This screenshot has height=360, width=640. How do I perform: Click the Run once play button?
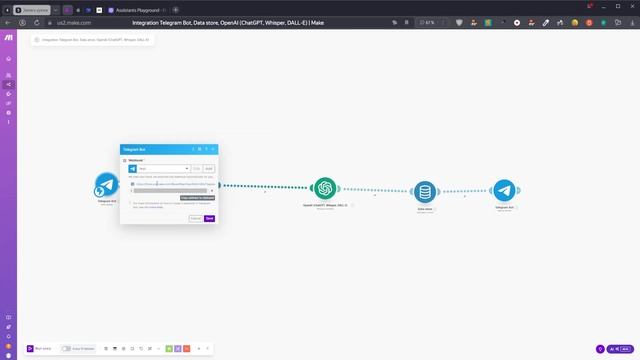(30, 349)
